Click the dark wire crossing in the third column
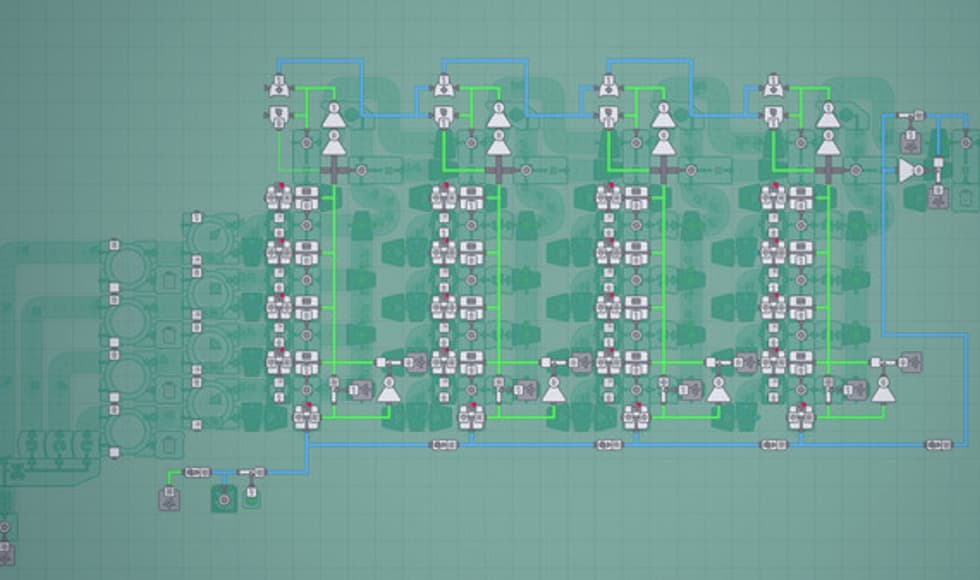This screenshot has height=580, width=980. (664, 171)
